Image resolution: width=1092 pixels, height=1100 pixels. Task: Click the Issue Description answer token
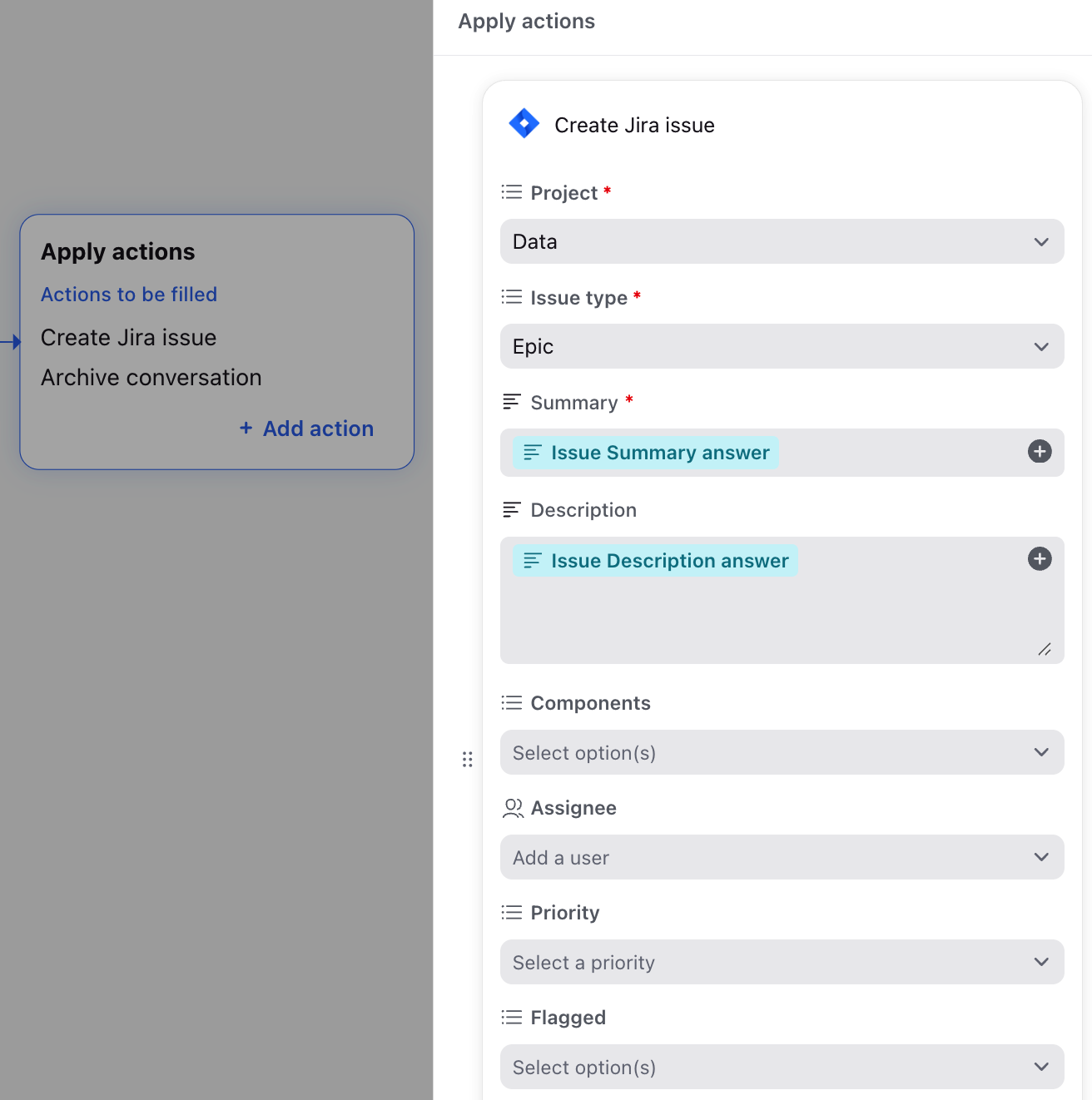pos(656,561)
